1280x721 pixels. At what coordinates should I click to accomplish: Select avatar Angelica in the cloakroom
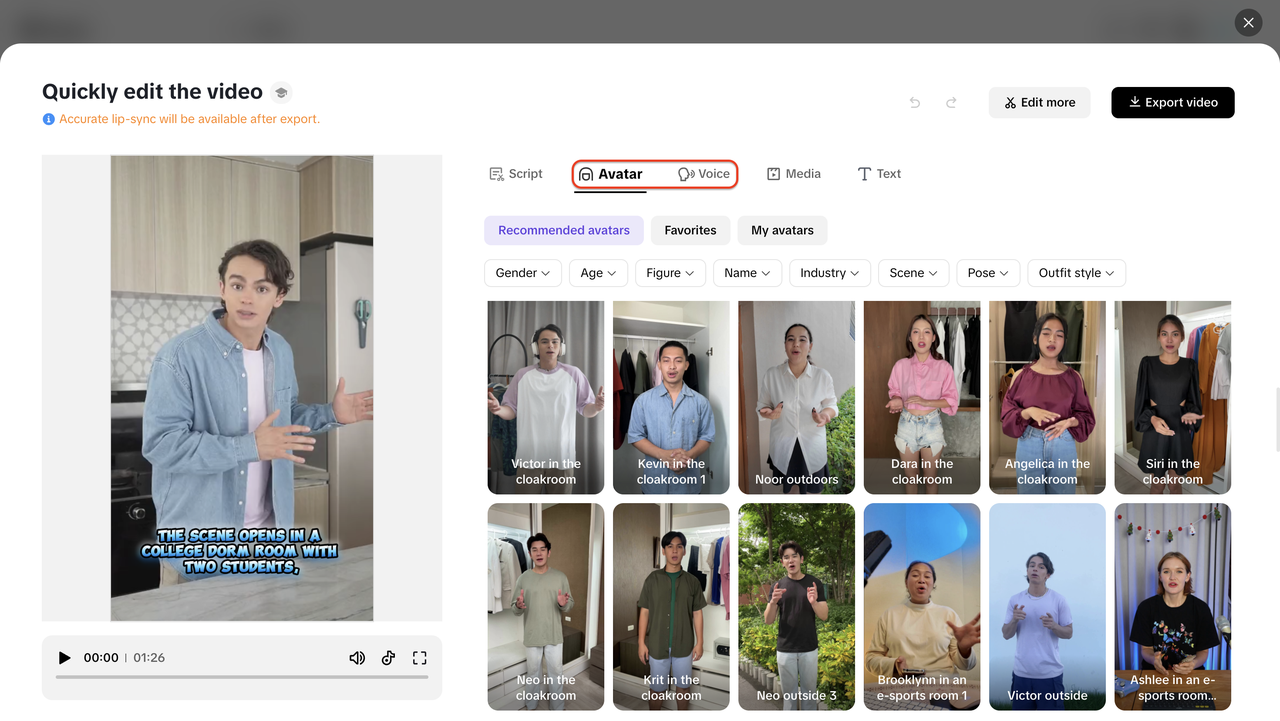[x=1047, y=398]
